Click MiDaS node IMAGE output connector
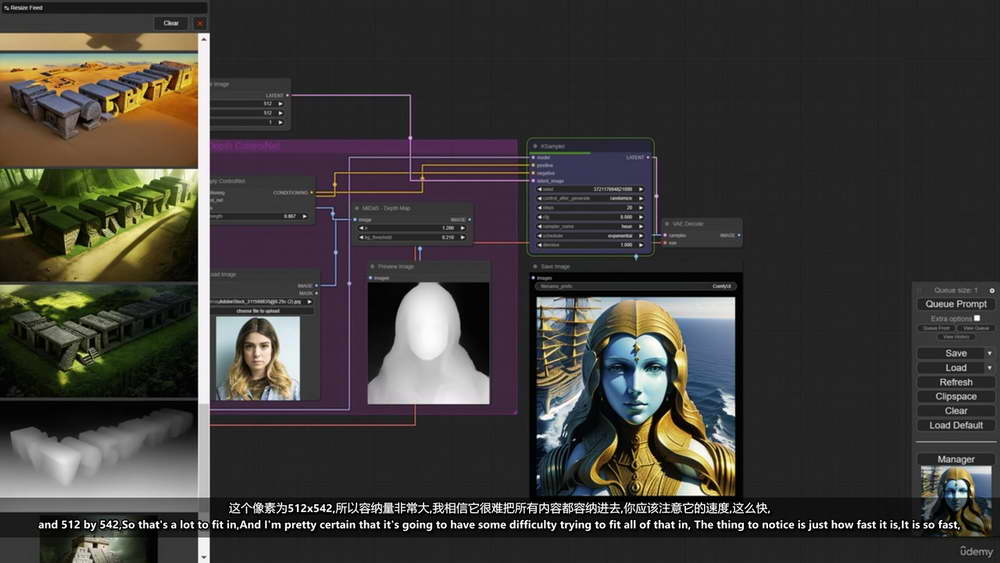1000x563 pixels. (470, 220)
